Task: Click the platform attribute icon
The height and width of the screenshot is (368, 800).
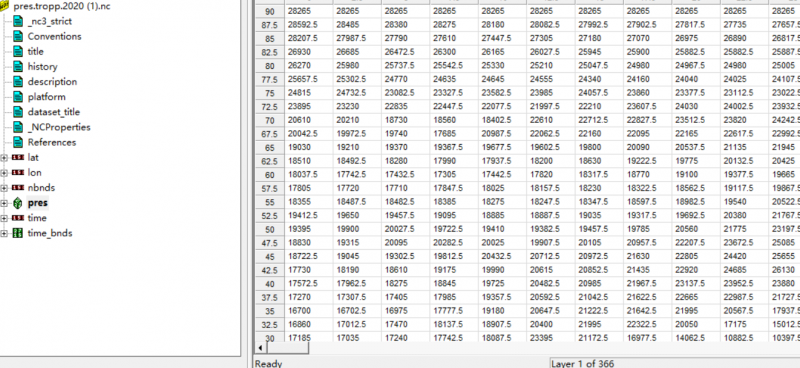Action: coord(18,97)
